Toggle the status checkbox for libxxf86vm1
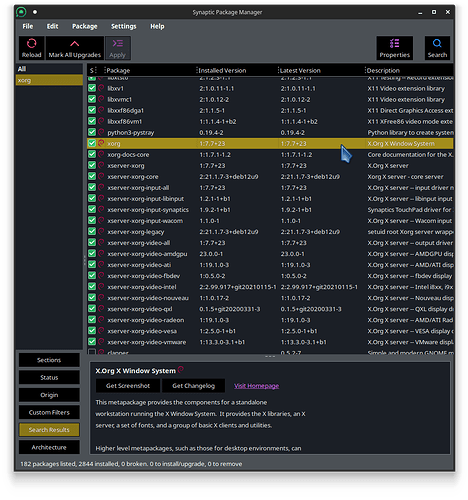Image resolution: width=468 pixels, height=500 pixels. [92, 121]
